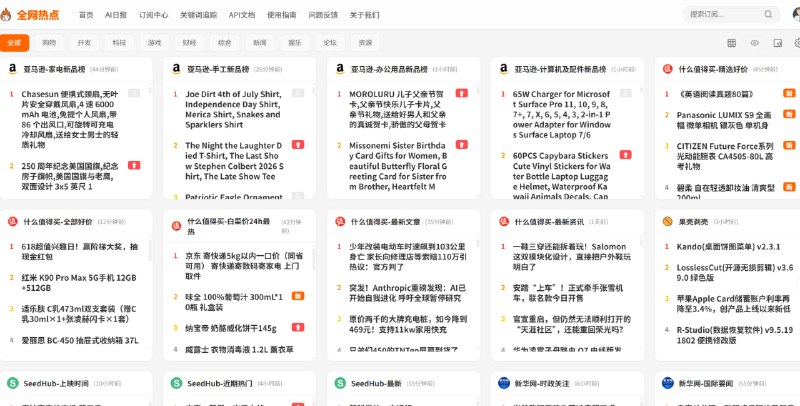This screenshot has height=406, width=800.
Task: Click the SeedHub-上映时间 green S icon
Action: pyautogui.click(x=13, y=383)
